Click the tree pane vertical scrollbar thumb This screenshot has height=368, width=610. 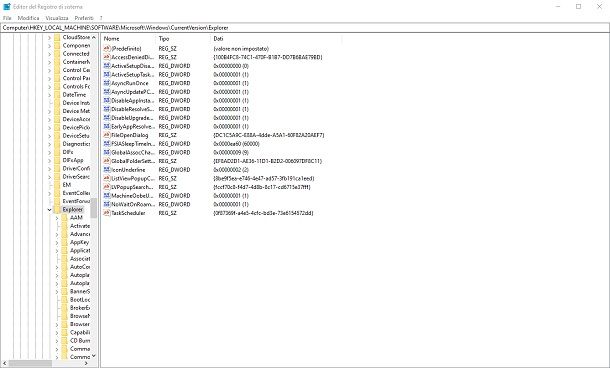point(94,208)
